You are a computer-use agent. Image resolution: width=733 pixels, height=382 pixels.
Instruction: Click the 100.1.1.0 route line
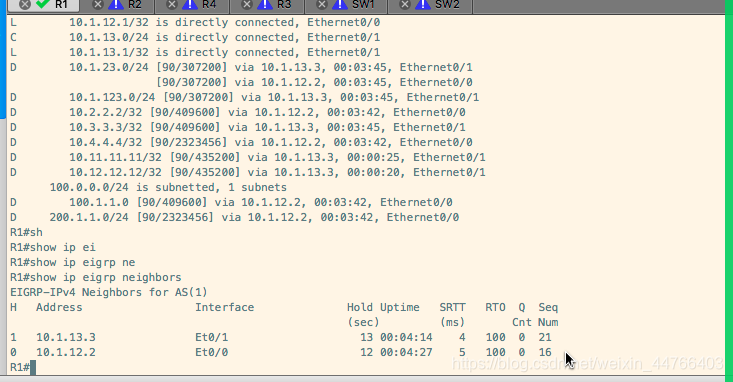pyautogui.click(x=231, y=202)
